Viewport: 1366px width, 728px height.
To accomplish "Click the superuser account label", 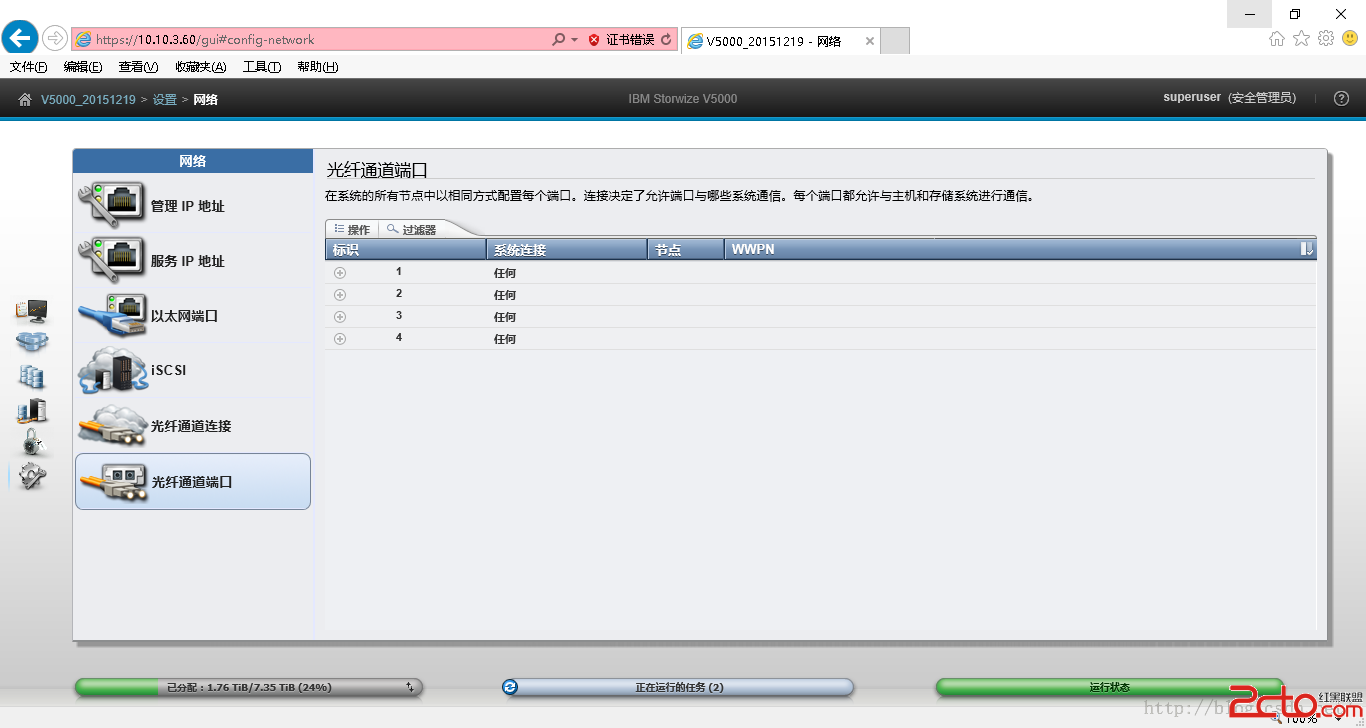I will (1192, 98).
